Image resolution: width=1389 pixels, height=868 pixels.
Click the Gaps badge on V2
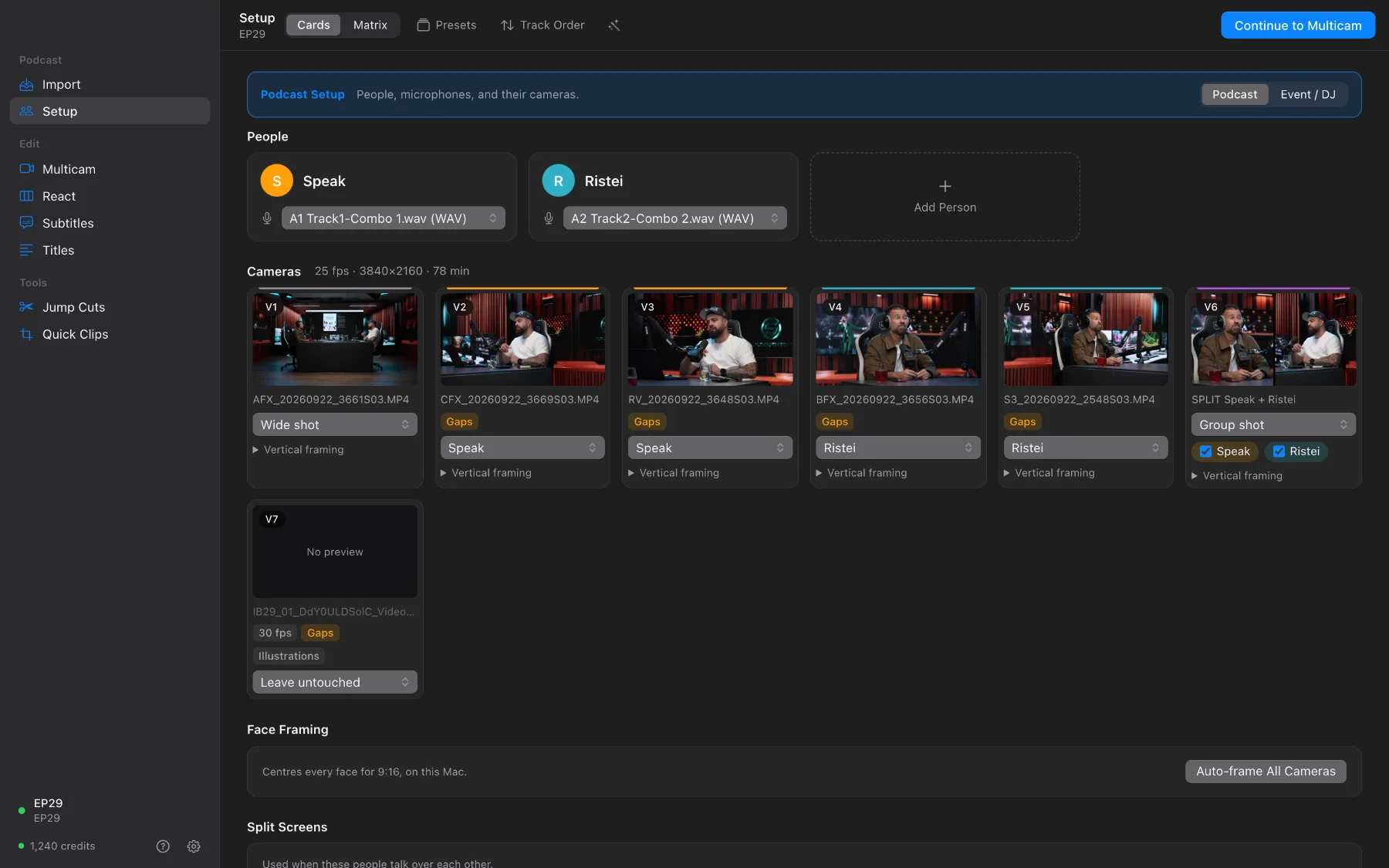pos(459,422)
